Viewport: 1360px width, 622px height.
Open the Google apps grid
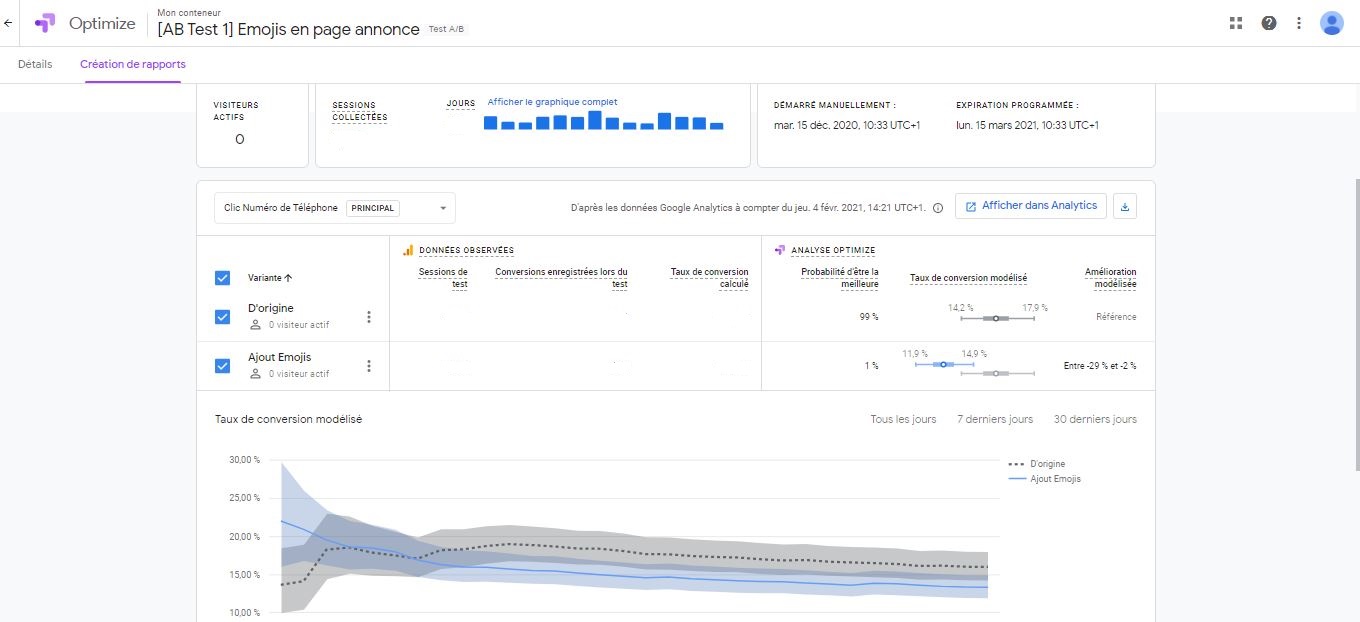[1236, 23]
